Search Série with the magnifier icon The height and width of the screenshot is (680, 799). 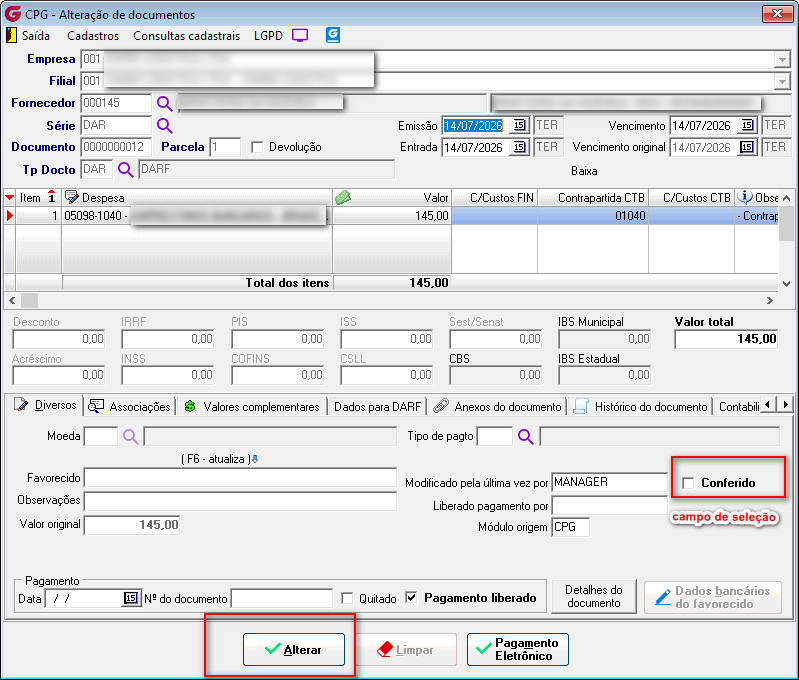click(x=165, y=125)
